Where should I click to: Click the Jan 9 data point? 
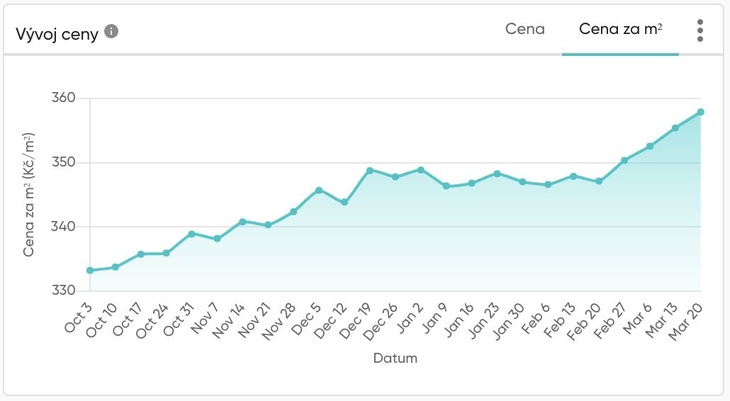(x=446, y=186)
